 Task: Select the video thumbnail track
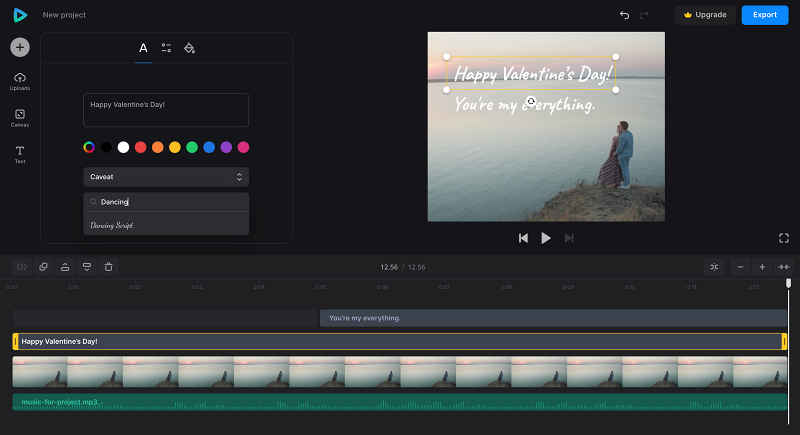[x=399, y=372]
